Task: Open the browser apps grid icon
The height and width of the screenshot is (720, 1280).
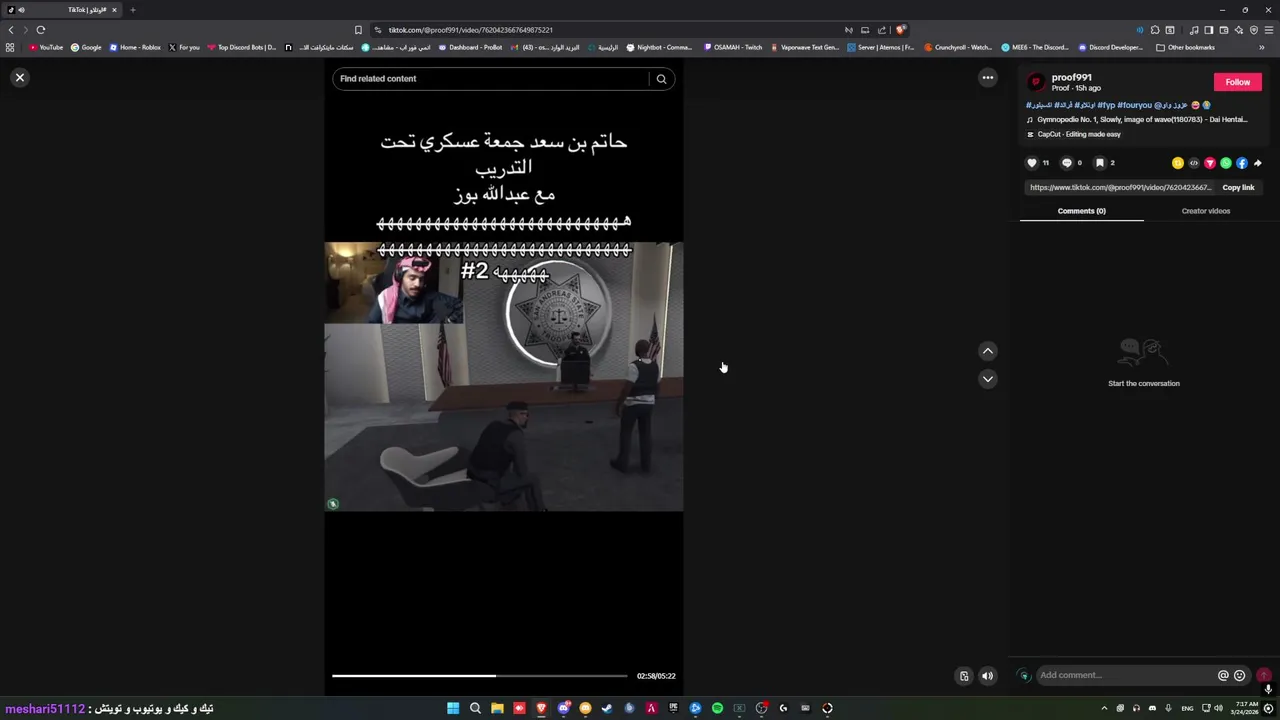Action: (x=10, y=47)
